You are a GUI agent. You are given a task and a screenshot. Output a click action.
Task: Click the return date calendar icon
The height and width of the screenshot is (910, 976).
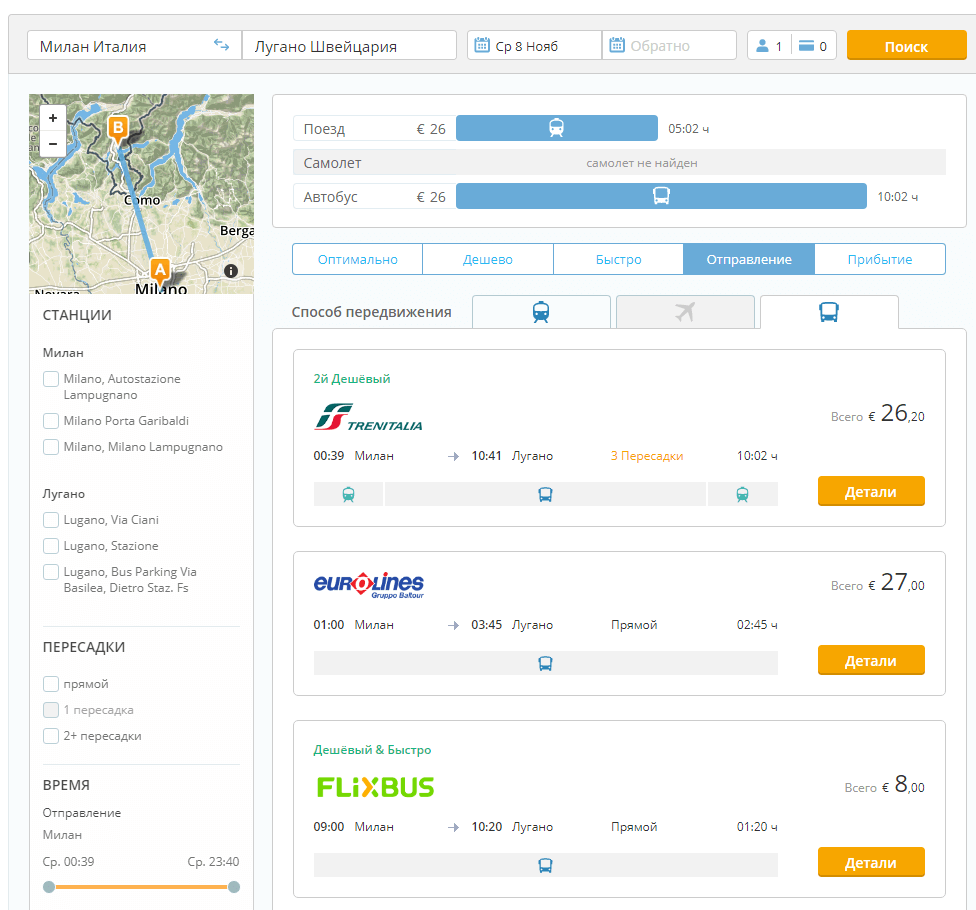[617, 45]
